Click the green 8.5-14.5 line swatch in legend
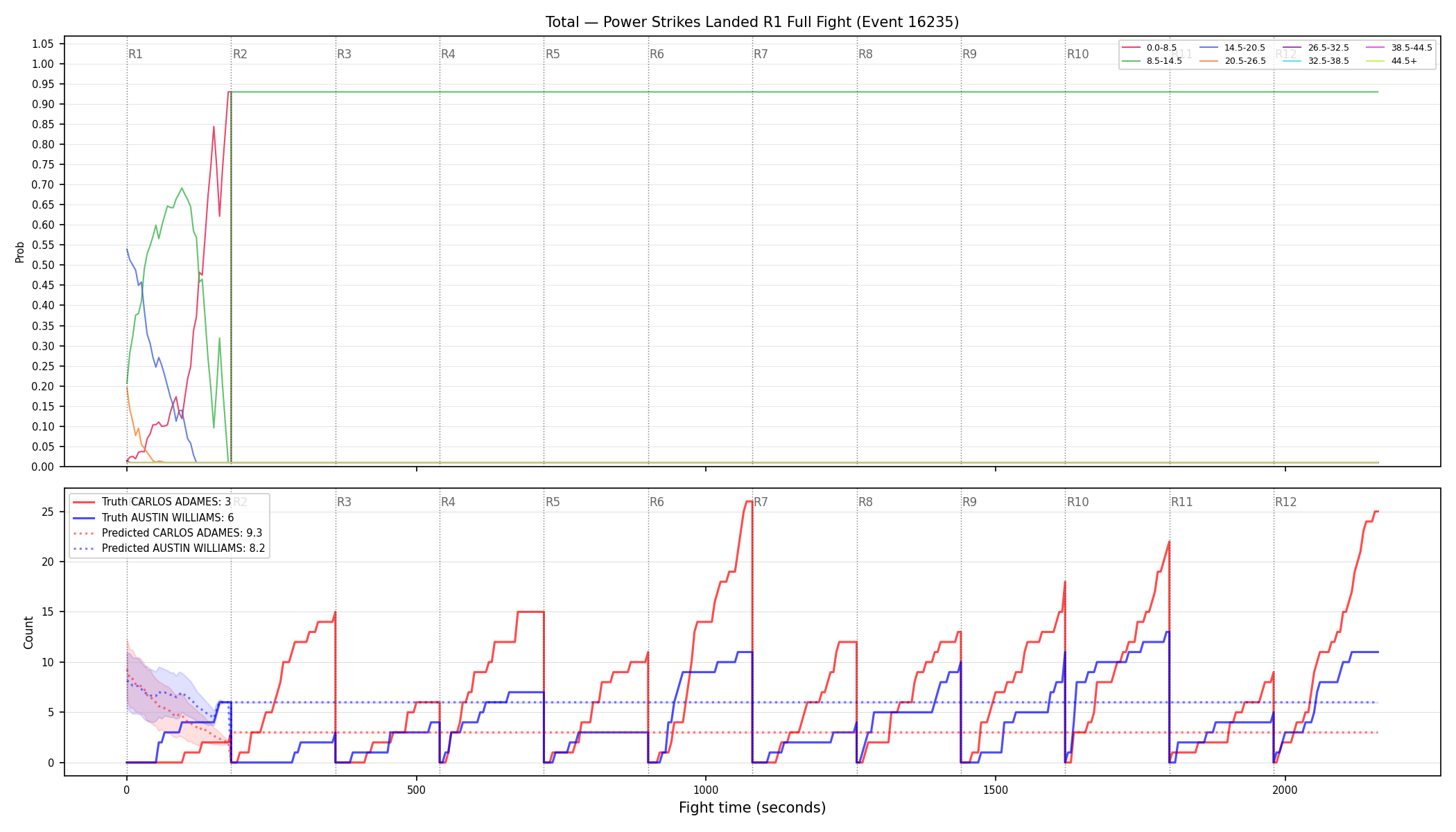The image size is (1456, 832). [1132, 61]
